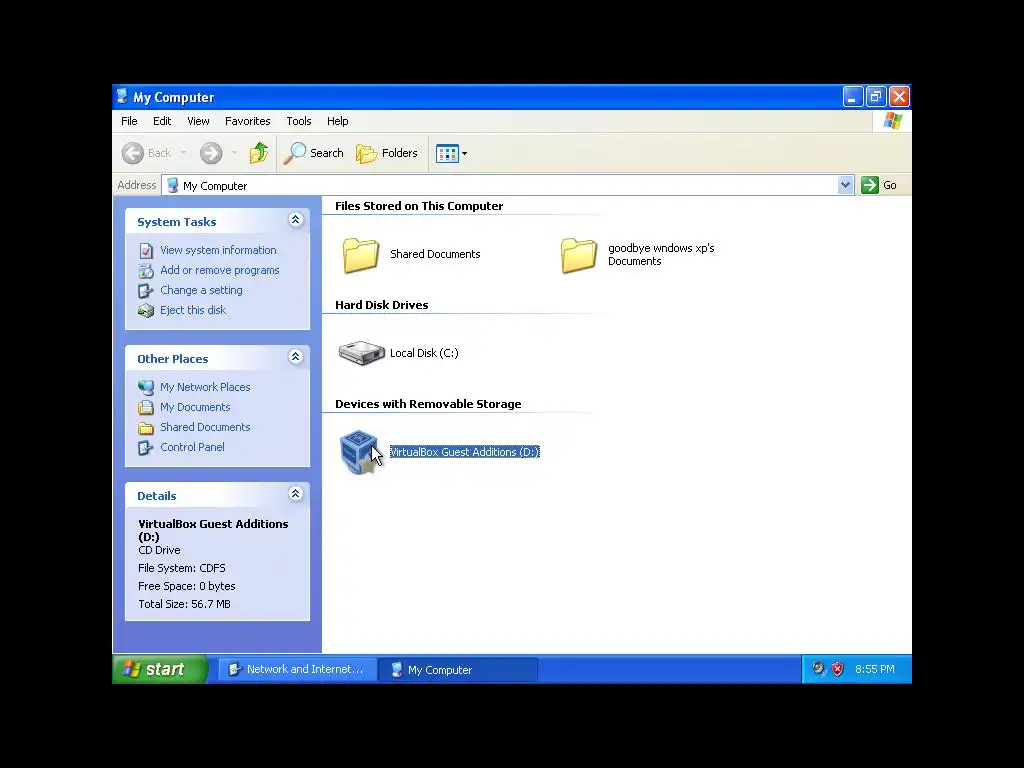Go up one folder level icon

click(259, 153)
